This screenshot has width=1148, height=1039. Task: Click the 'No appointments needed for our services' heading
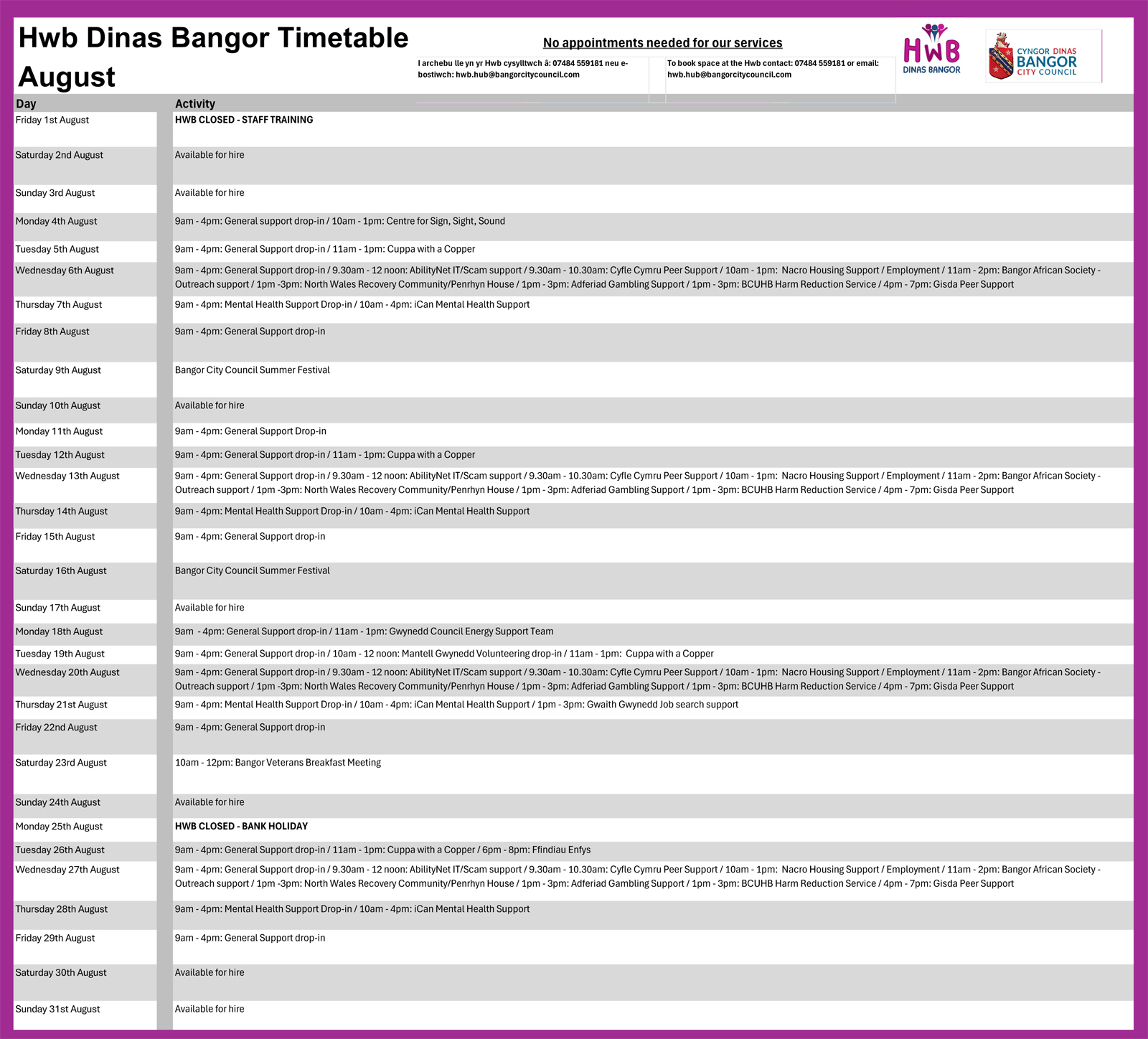tap(662, 43)
